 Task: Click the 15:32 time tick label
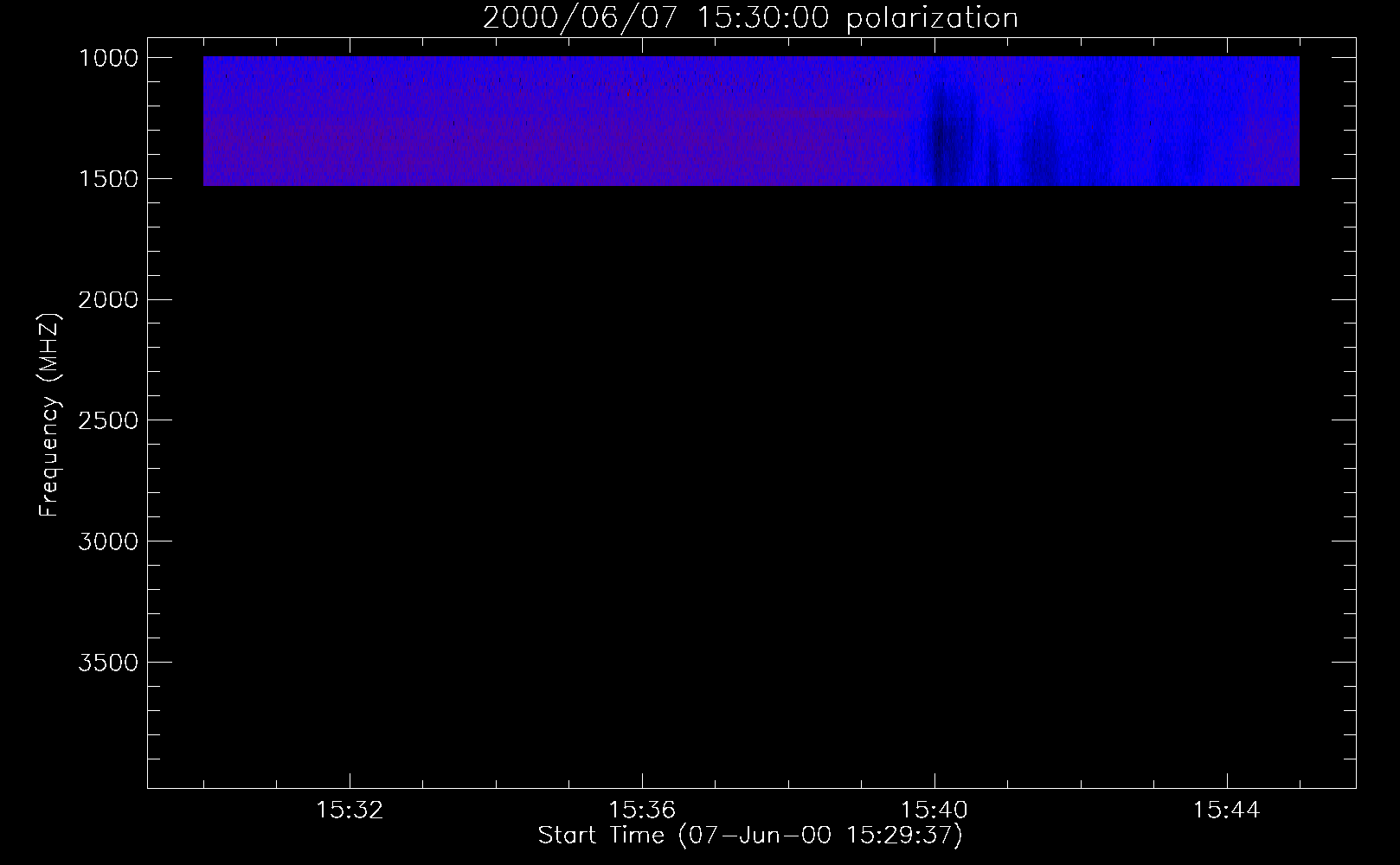point(350,811)
